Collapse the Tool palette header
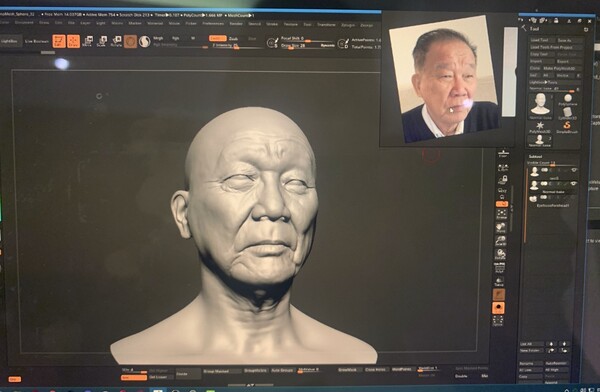Screen dimensions: 600x392 click(535, 29)
